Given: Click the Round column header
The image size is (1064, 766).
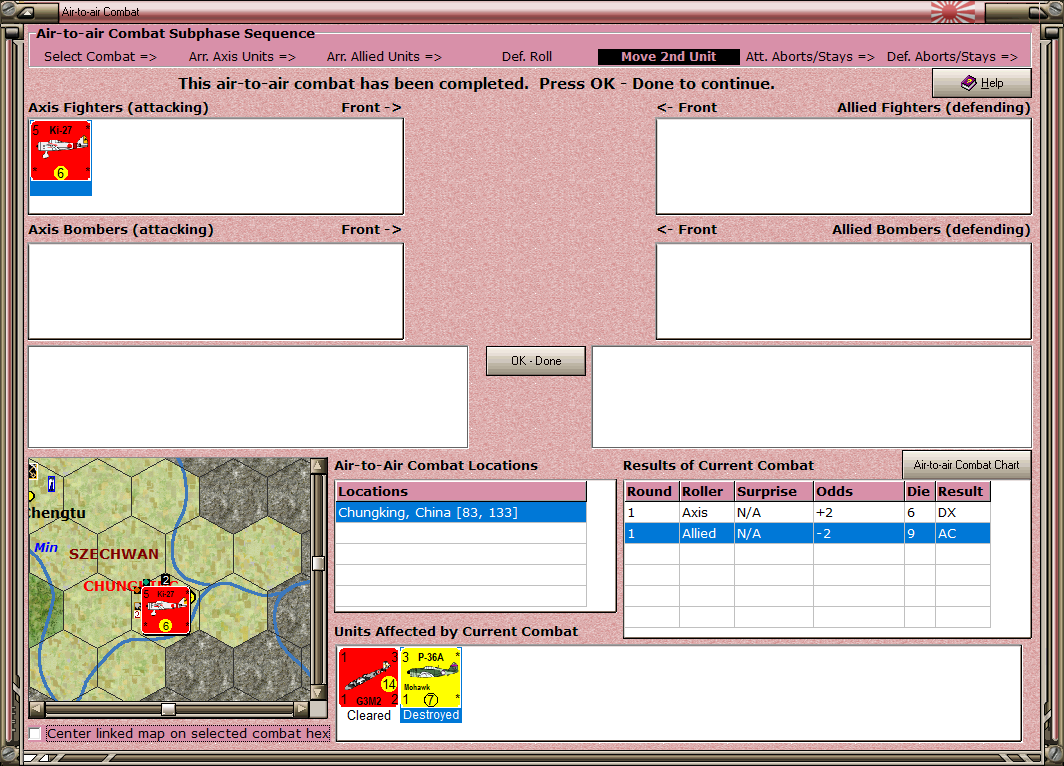Looking at the screenshot, I should pyautogui.click(x=652, y=491).
